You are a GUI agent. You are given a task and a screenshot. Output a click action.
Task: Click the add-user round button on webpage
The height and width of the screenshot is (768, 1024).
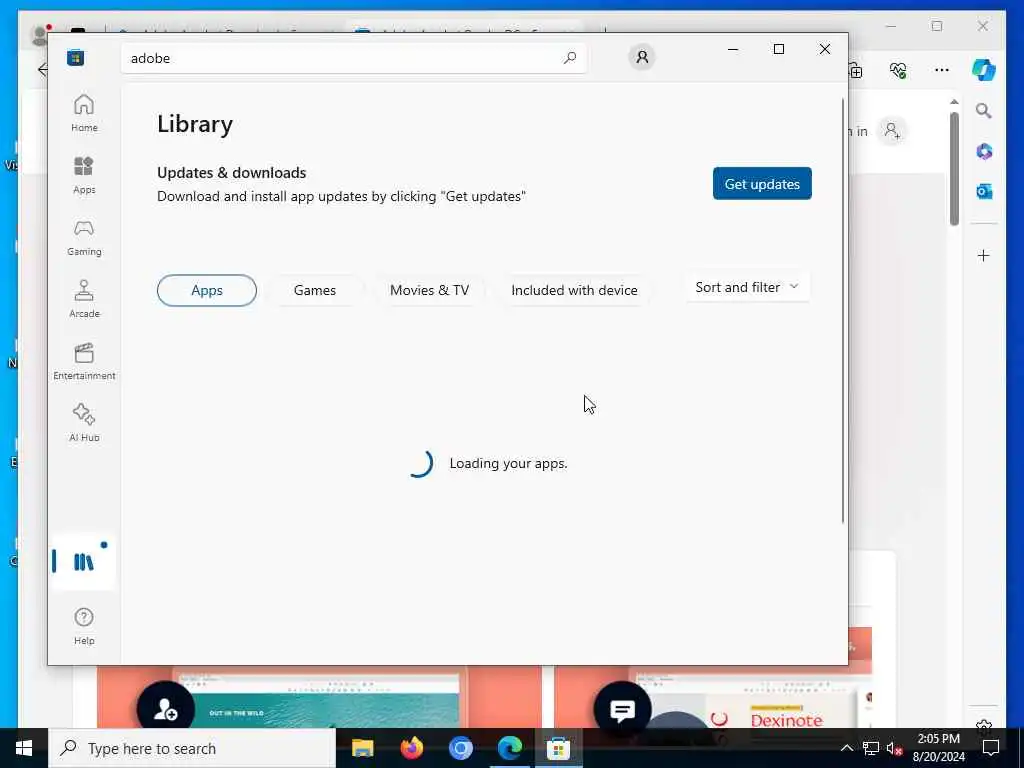(166, 709)
